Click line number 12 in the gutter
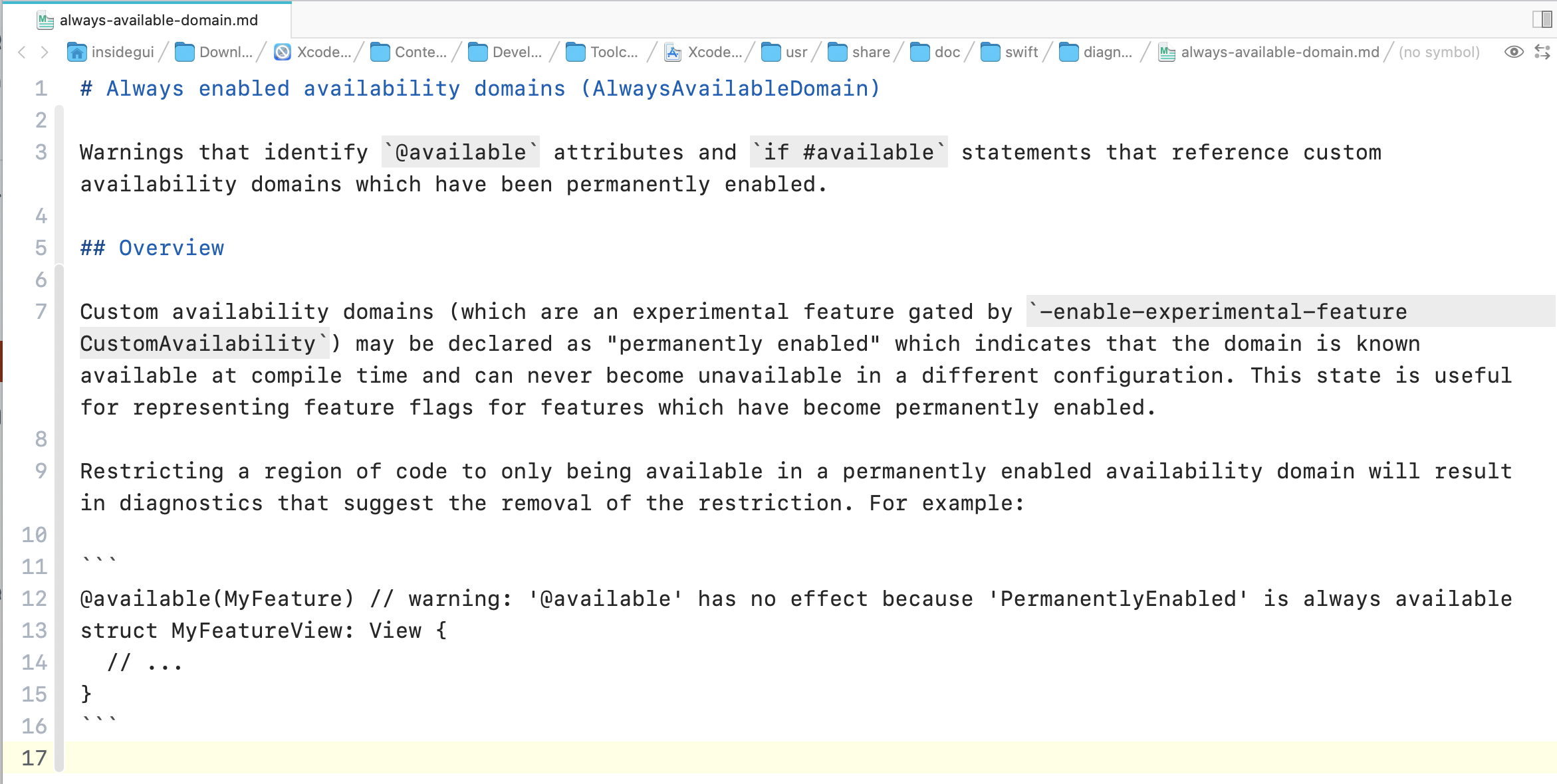The height and width of the screenshot is (784, 1557). (35, 599)
